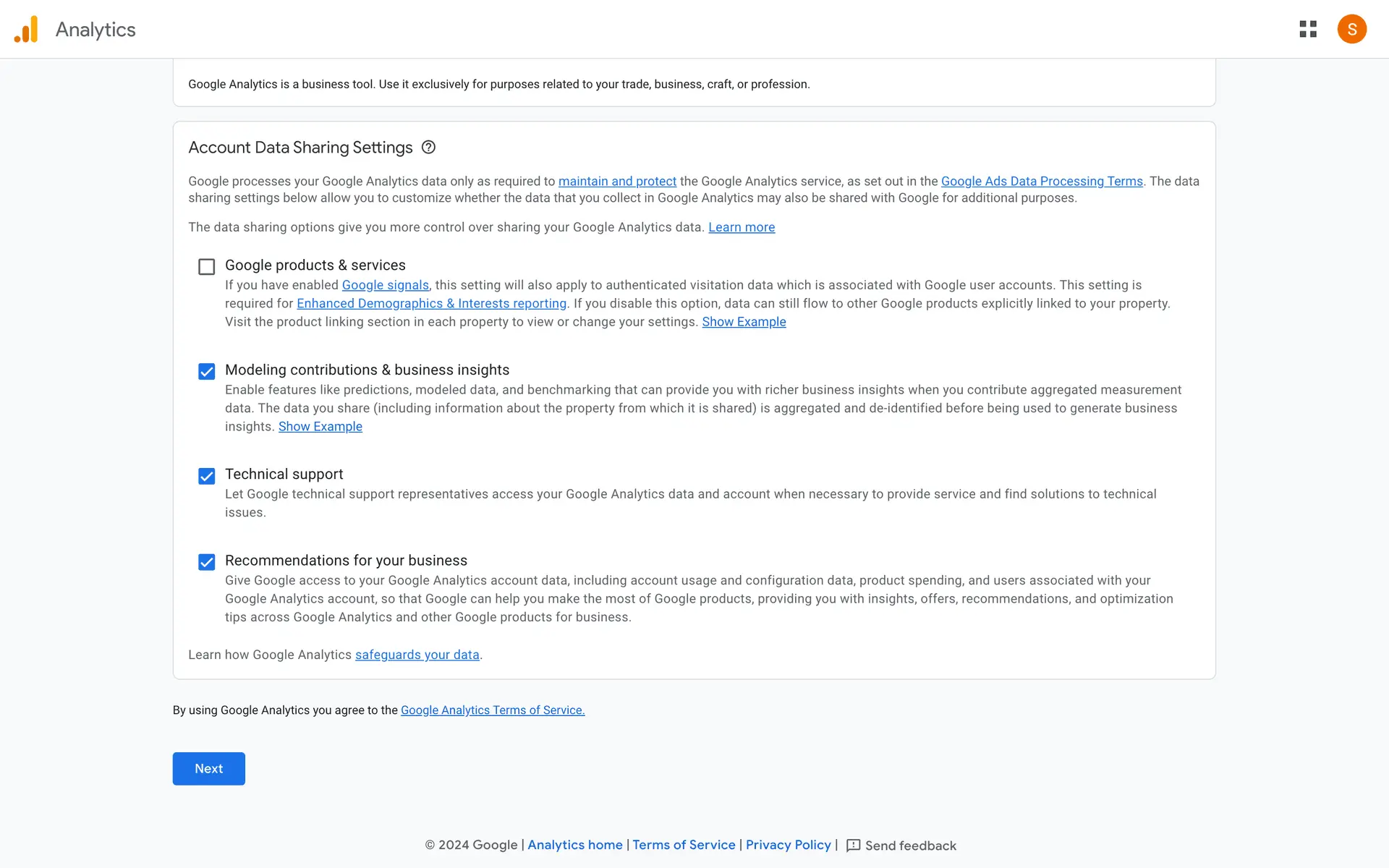Open the account avatar 'S'
1389x868 pixels.
[x=1351, y=29]
